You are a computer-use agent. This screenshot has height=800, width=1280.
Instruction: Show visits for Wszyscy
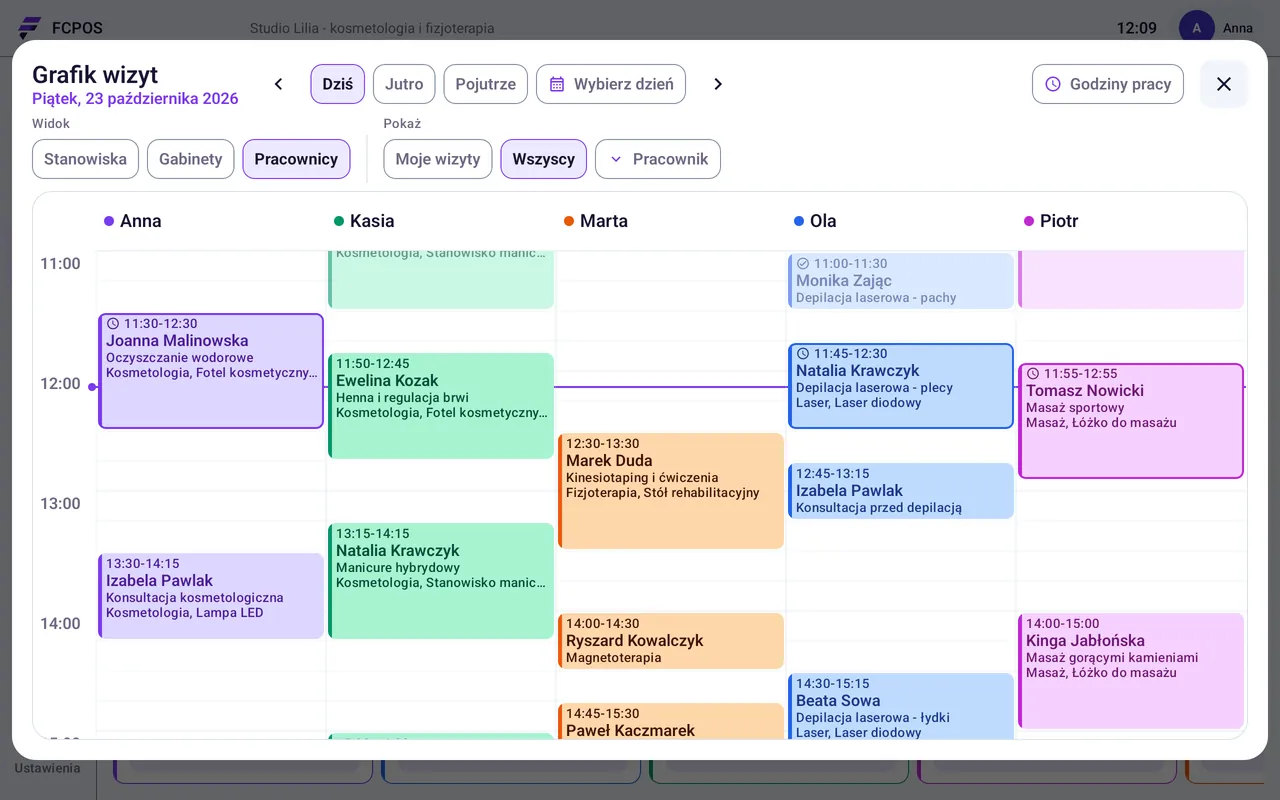544,159
